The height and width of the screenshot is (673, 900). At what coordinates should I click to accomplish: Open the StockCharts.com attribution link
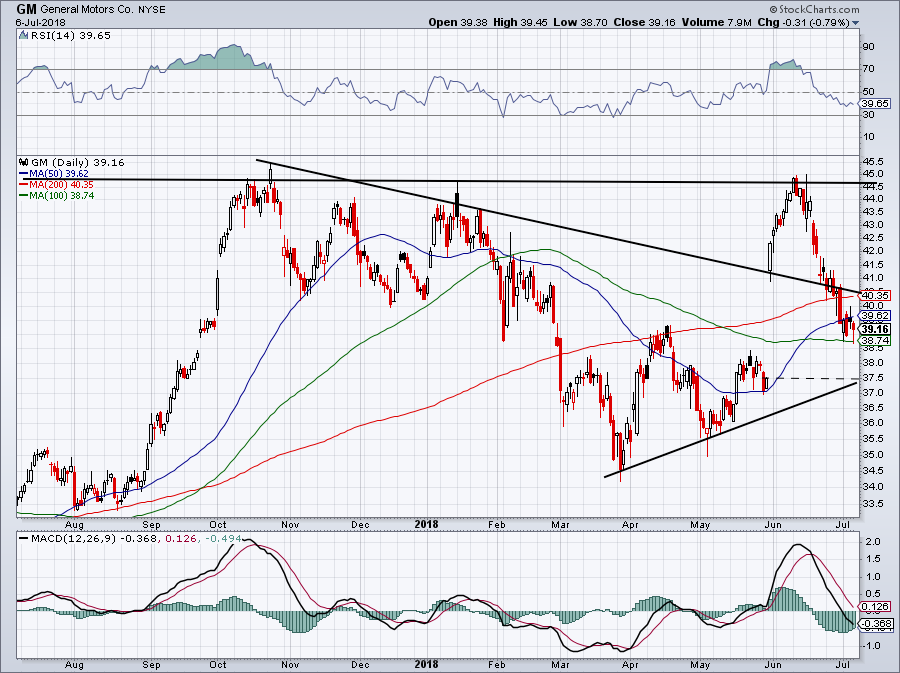coord(818,9)
